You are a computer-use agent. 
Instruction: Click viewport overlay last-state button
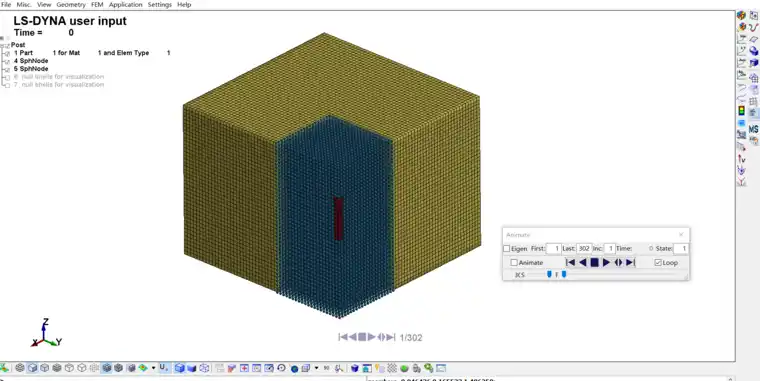(x=391, y=337)
